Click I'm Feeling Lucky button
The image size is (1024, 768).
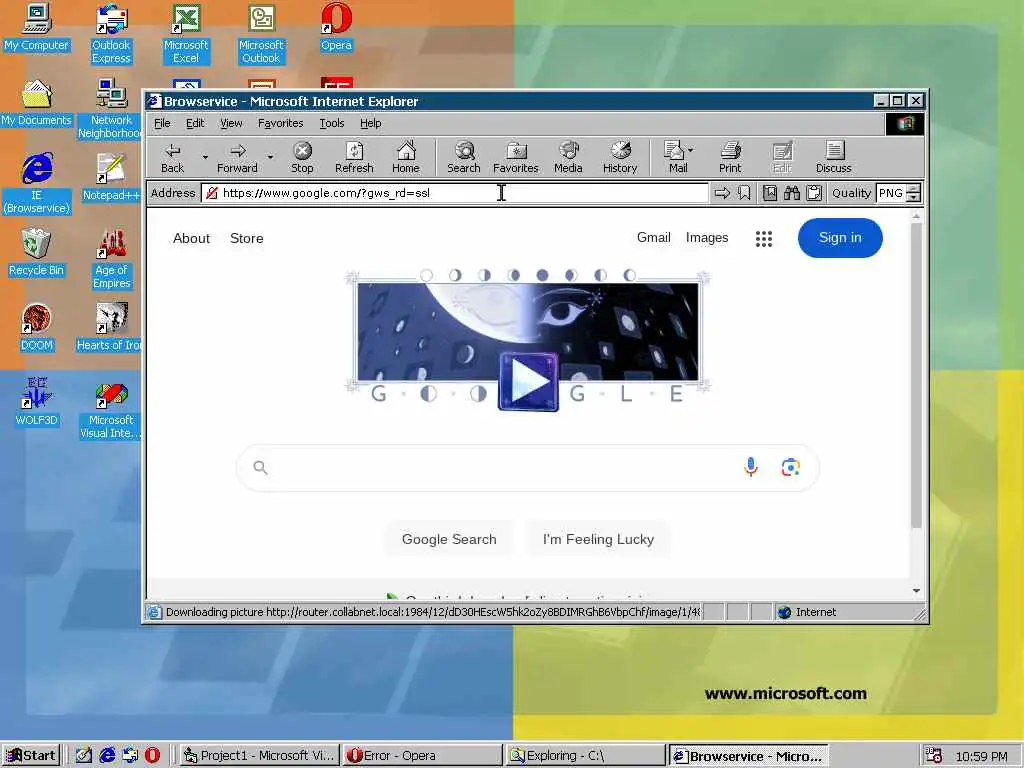click(598, 539)
